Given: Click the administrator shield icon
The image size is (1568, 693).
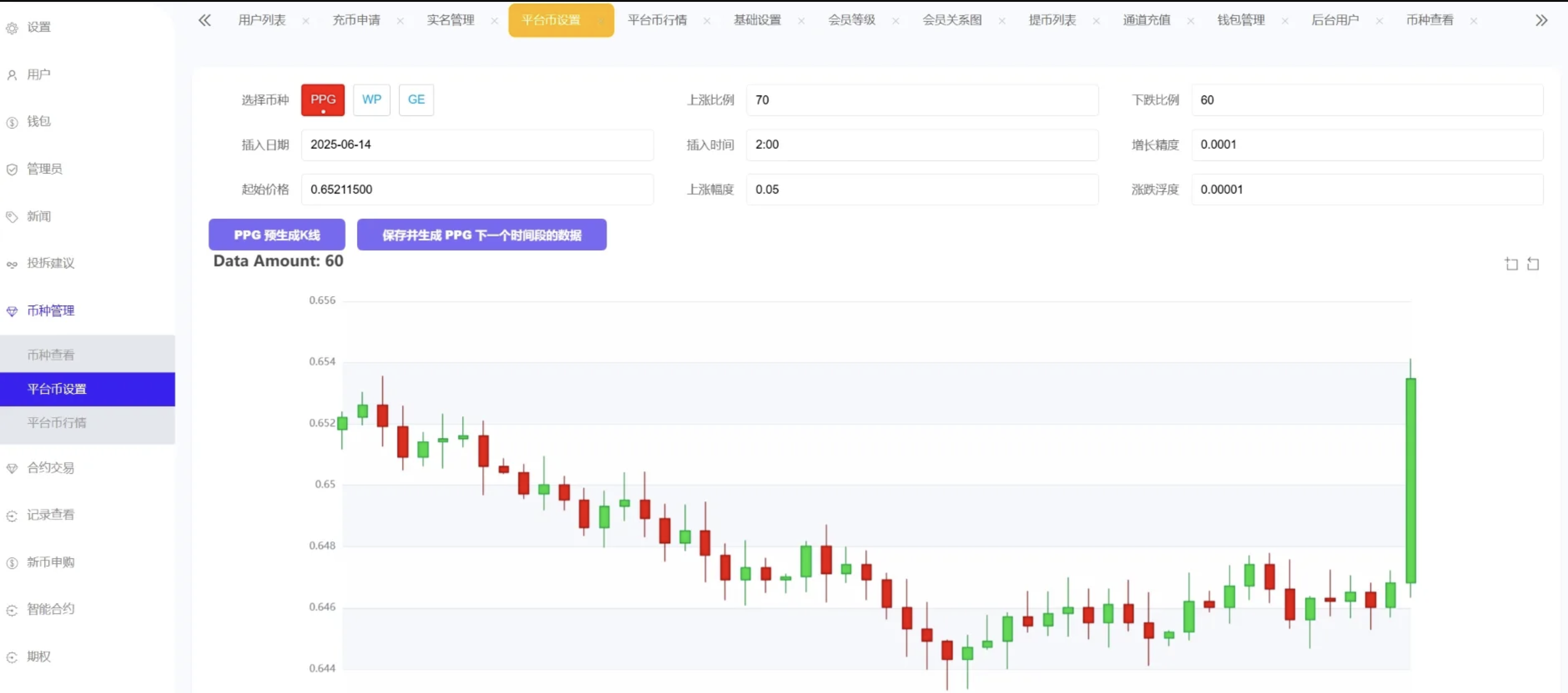Looking at the screenshot, I should coord(12,169).
